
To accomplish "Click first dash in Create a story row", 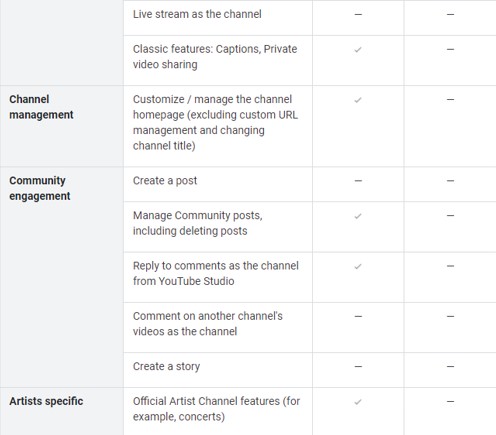I will click(x=358, y=366).
